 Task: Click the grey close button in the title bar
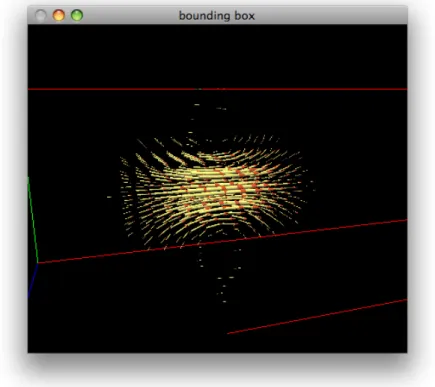[x=41, y=15]
